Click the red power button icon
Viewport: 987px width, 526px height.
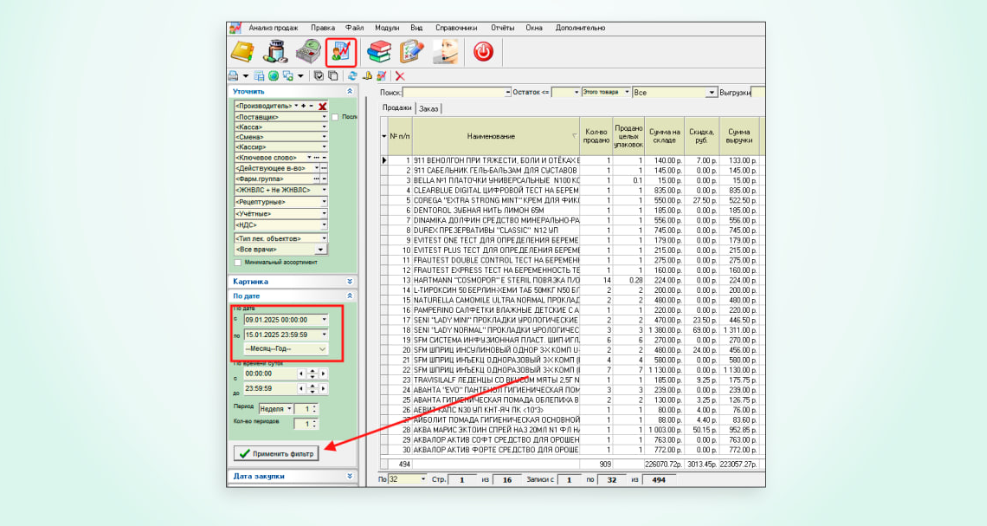coord(483,52)
